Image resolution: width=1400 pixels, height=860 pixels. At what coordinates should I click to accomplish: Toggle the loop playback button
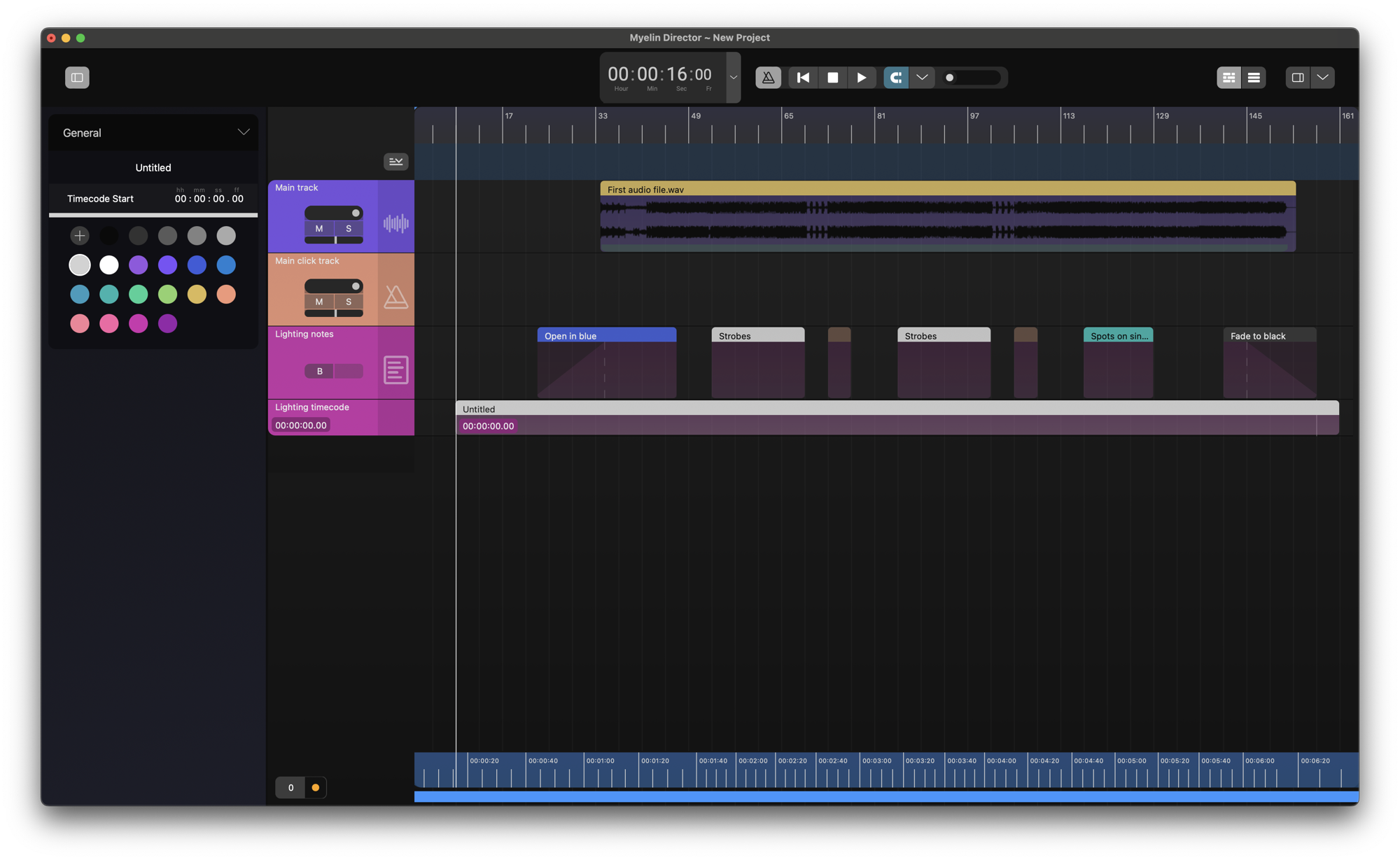tap(896, 78)
